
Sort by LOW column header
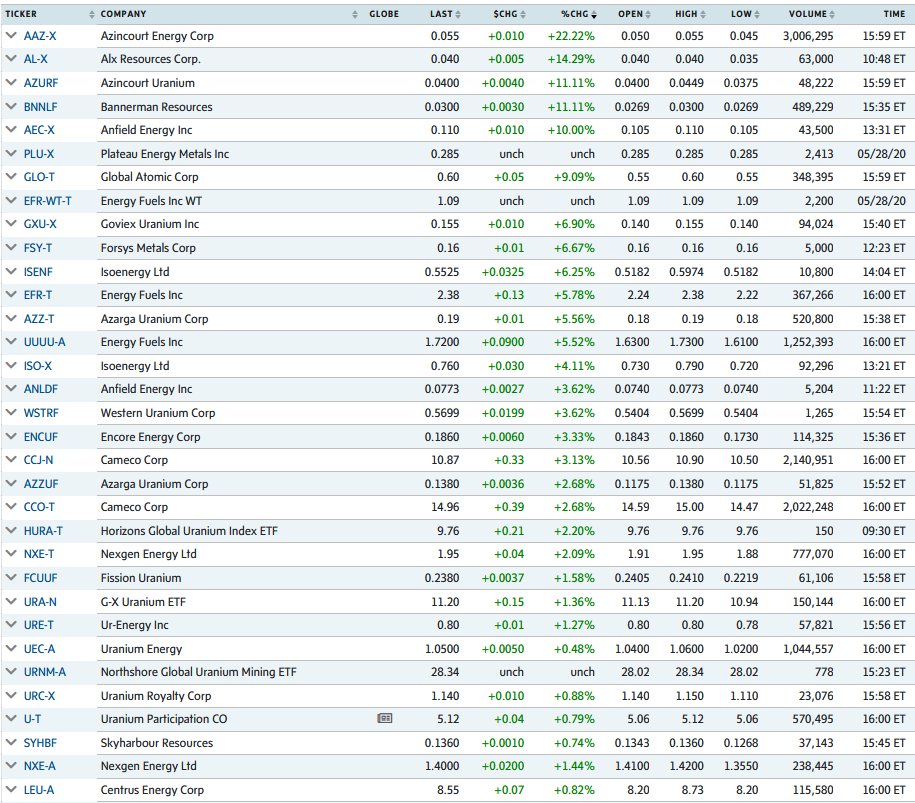tap(745, 14)
